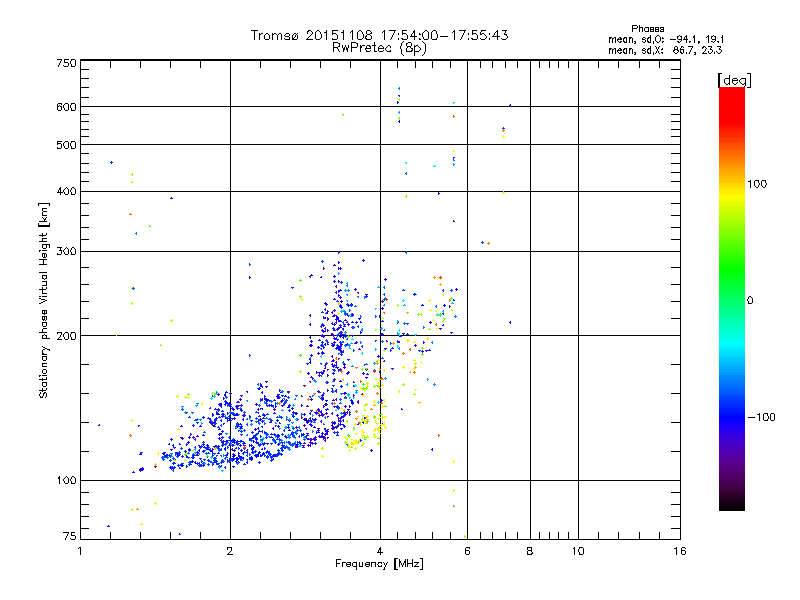Click the colorbar tick label '-100'
Viewport: 800px width, 600px height.
pyautogui.click(x=761, y=417)
